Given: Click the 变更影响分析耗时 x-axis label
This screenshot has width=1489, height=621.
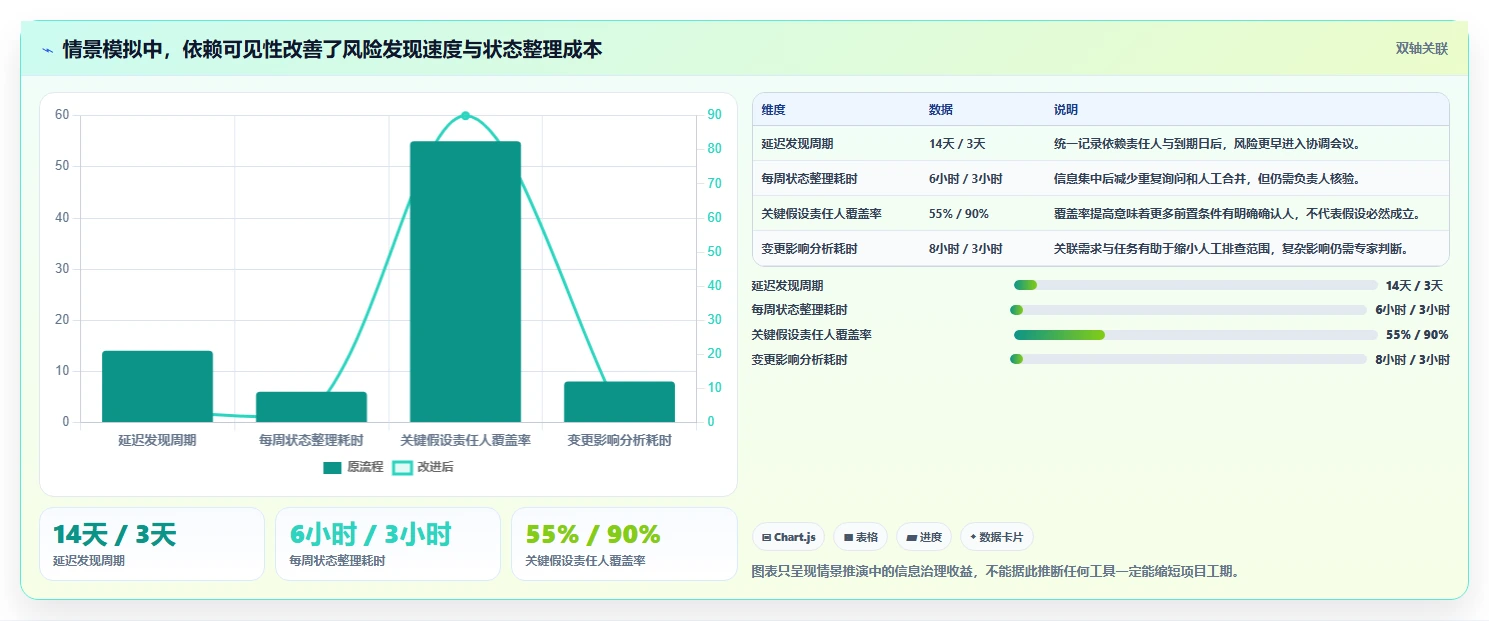Looking at the screenshot, I should [619, 440].
